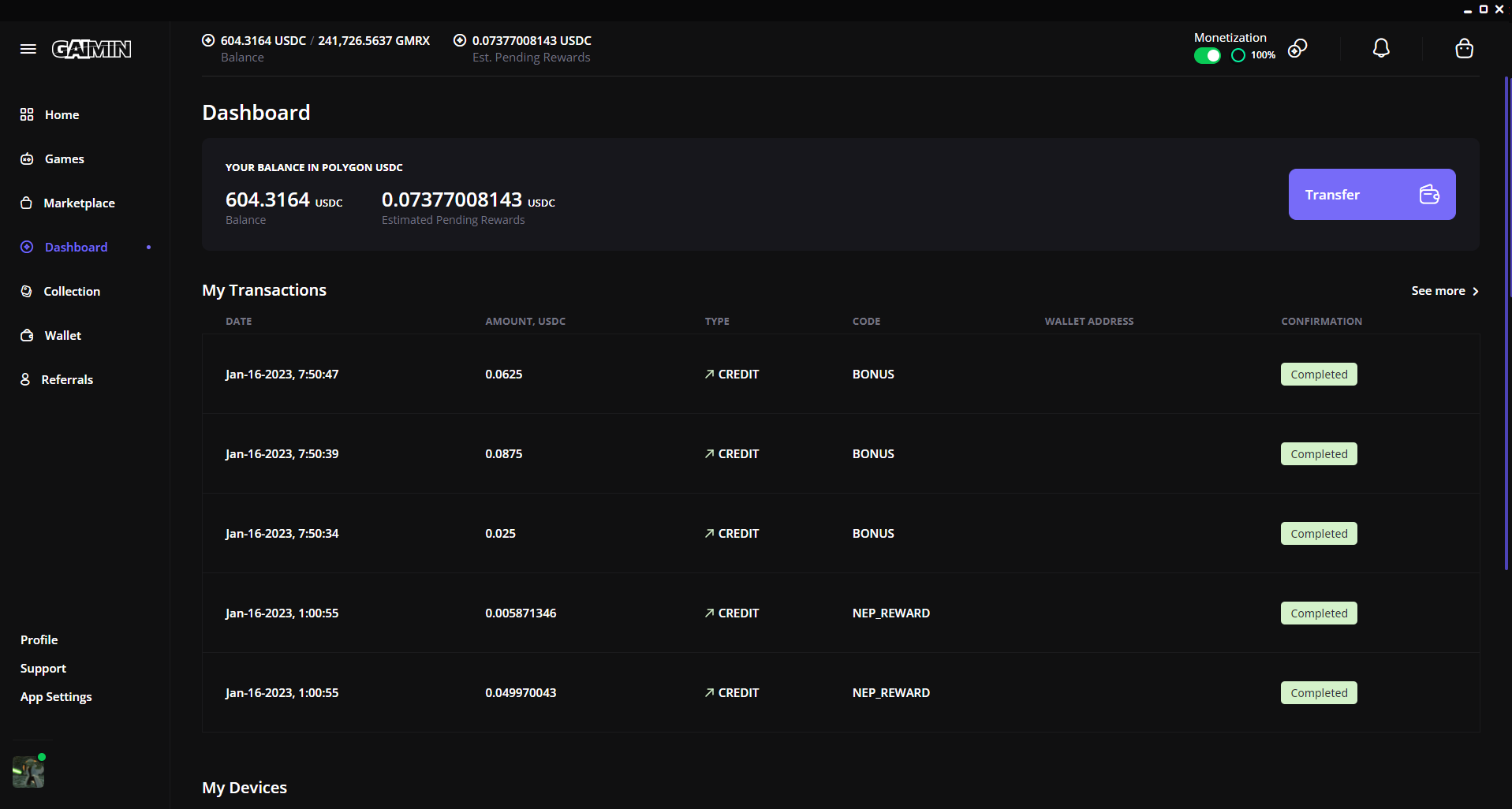The image size is (1512, 809).
Task: Open App Settings
Action: pos(56,697)
